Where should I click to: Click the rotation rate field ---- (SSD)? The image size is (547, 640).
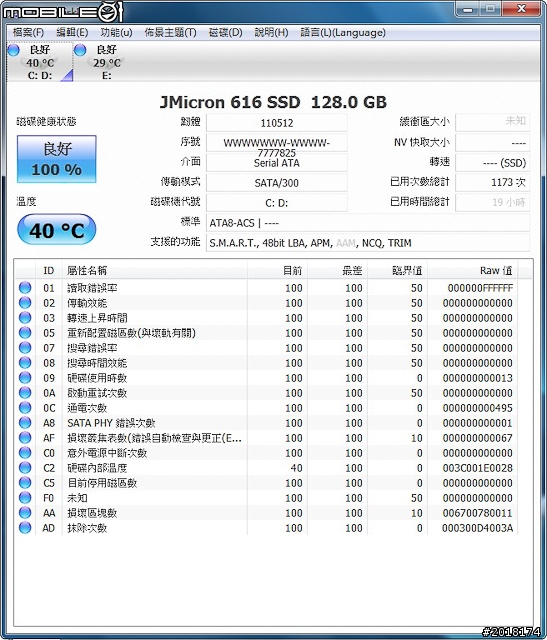coord(492,163)
